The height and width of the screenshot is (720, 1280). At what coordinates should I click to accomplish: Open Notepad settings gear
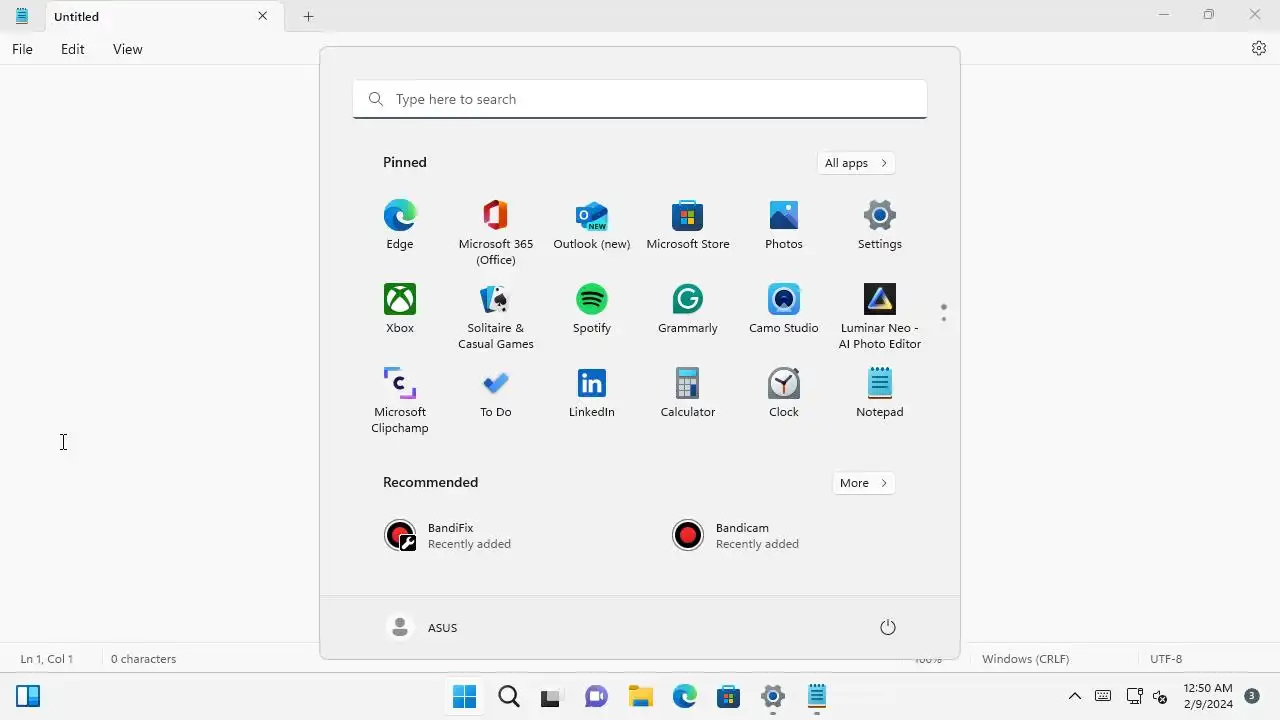(1259, 48)
